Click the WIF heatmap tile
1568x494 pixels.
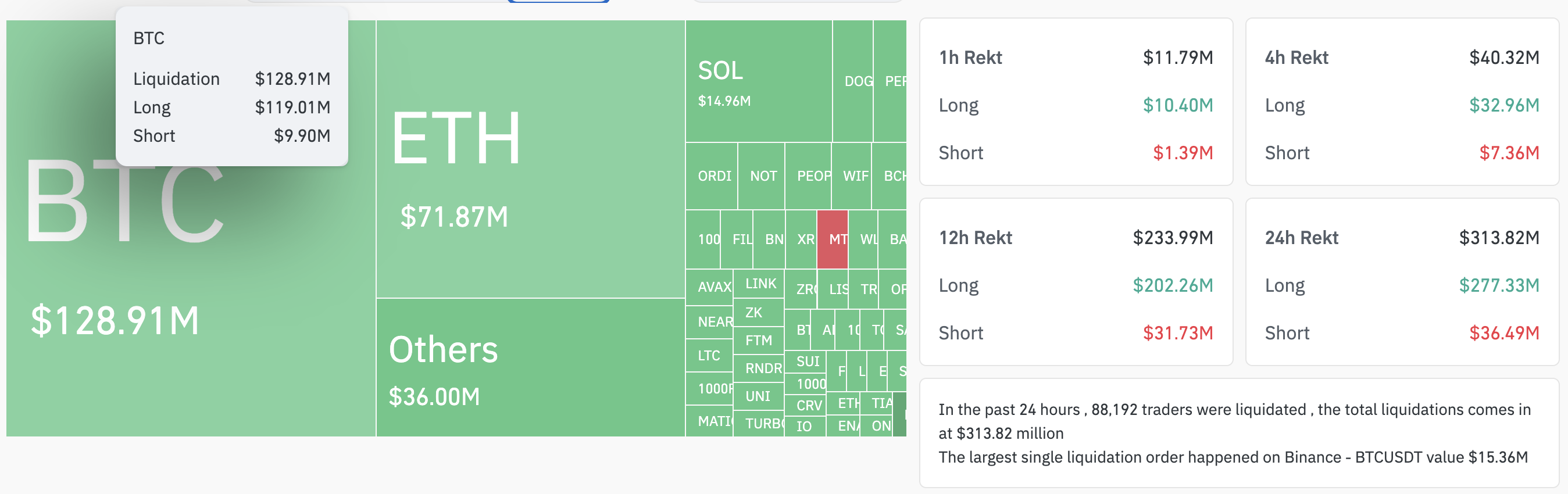pos(852,176)
